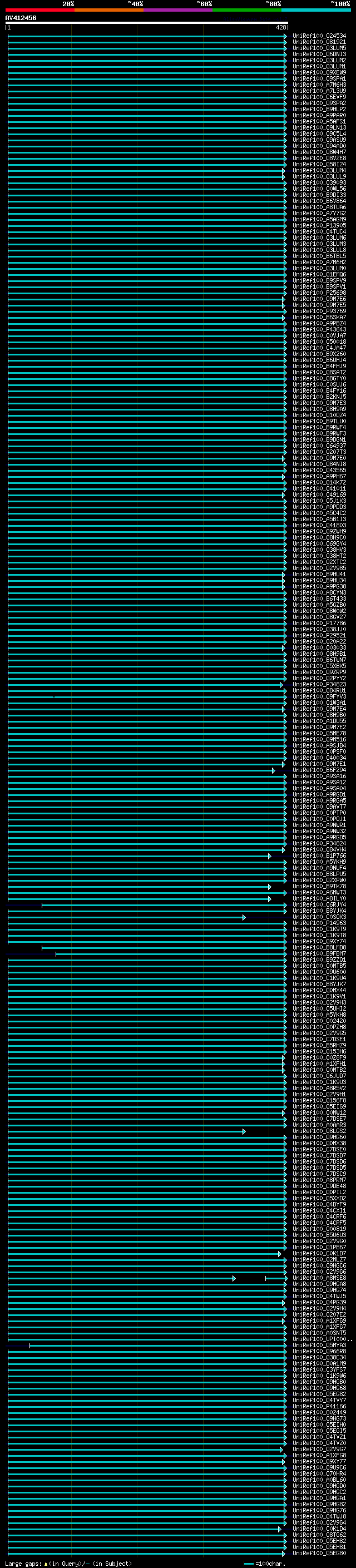The image size is (356, 1568).
Task: Click the red 20% identity legend segment
Action: [x=40, y=10]
